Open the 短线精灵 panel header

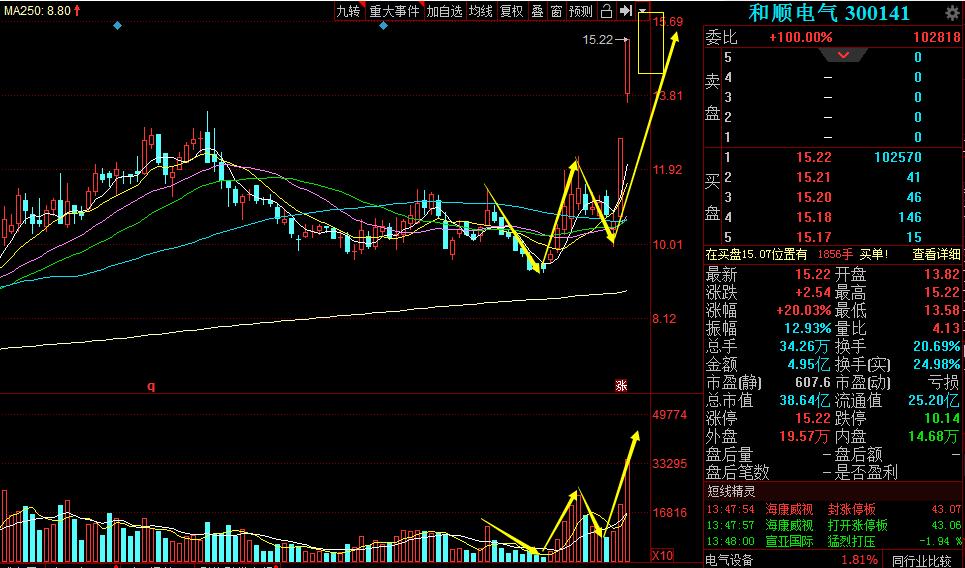point(731,491)
